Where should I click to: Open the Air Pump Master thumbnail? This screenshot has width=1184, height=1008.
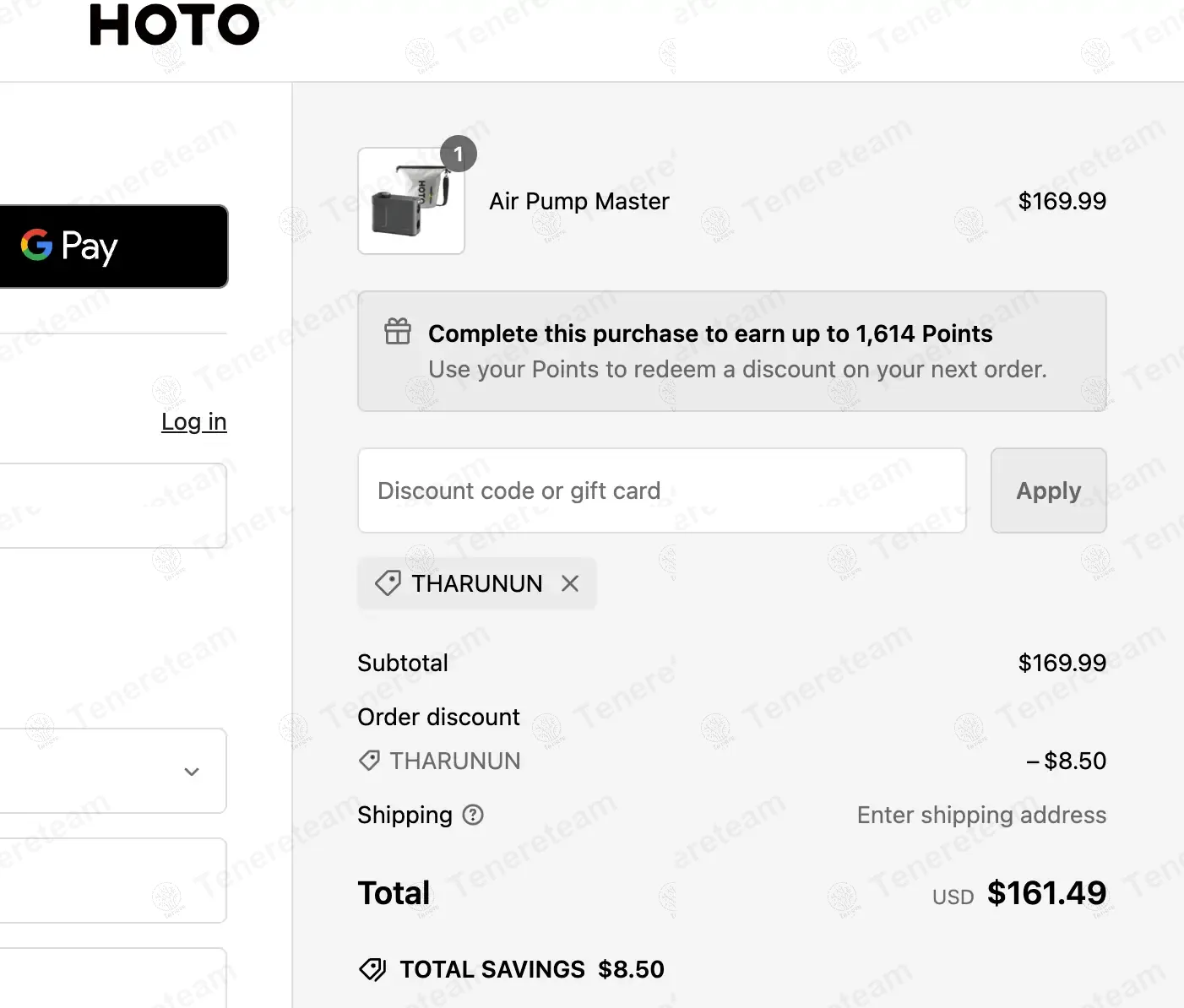[x=410, y=202]
